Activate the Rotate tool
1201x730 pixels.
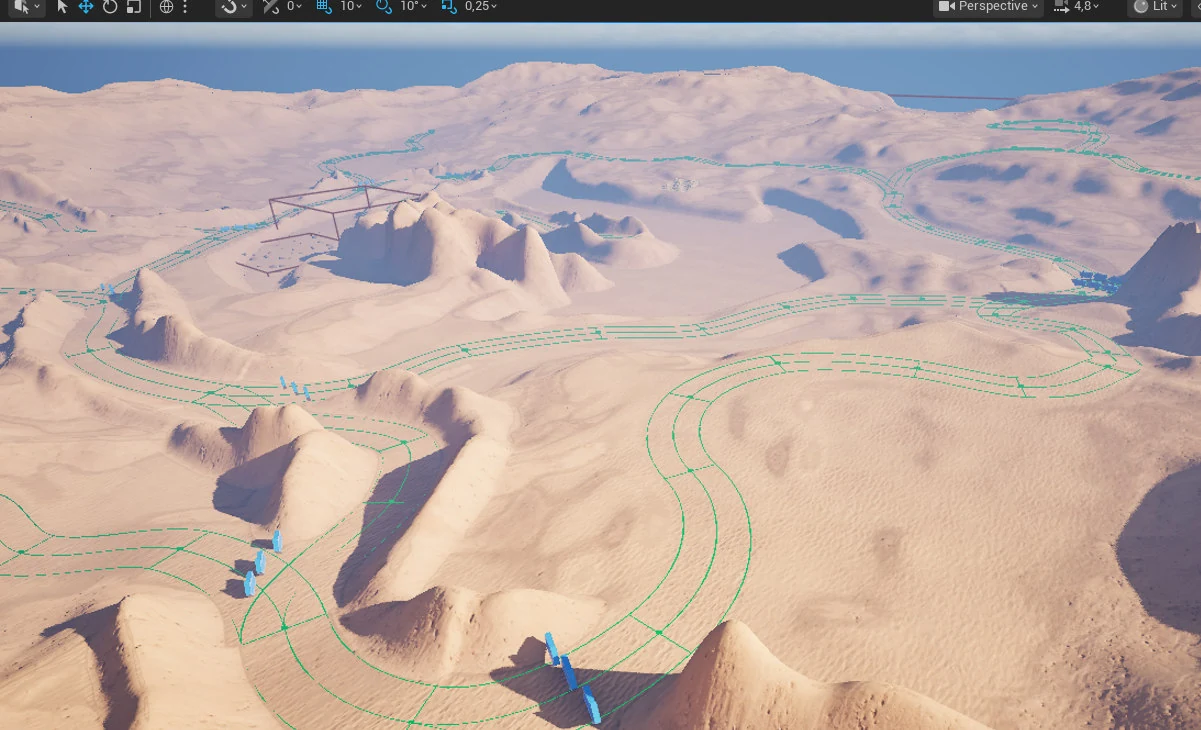[110, 7]
